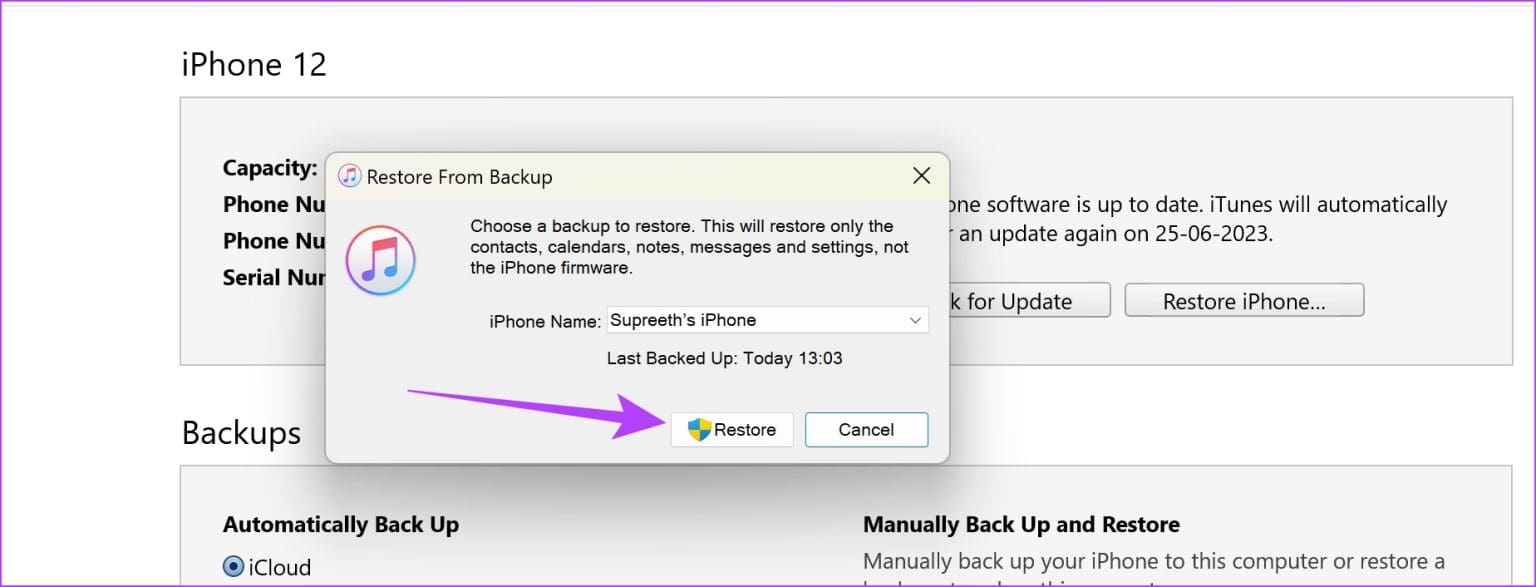Screen dimensions: 1536x587
Task: Cancel the Restore From Backup dialog
Action: click(x=866, y=429)
